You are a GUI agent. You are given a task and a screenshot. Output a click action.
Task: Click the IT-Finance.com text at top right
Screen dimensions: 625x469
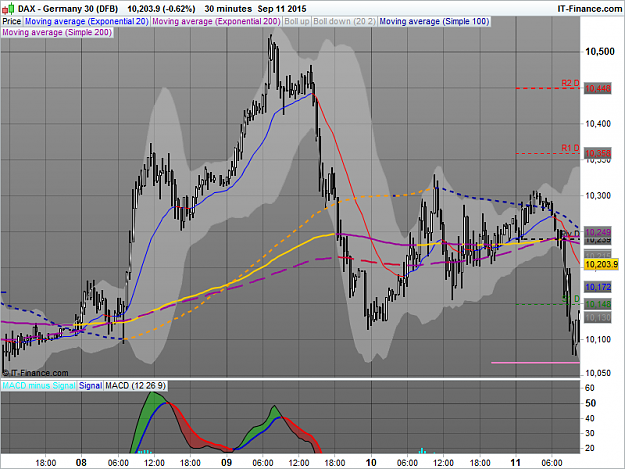coord(589,9)
